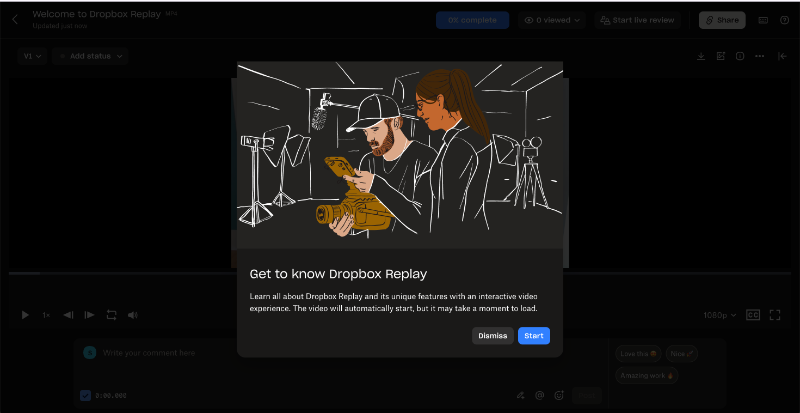Viewport: 800px width, 413px height.
Task: Step back one frame
Action: [x=68, y=315]
